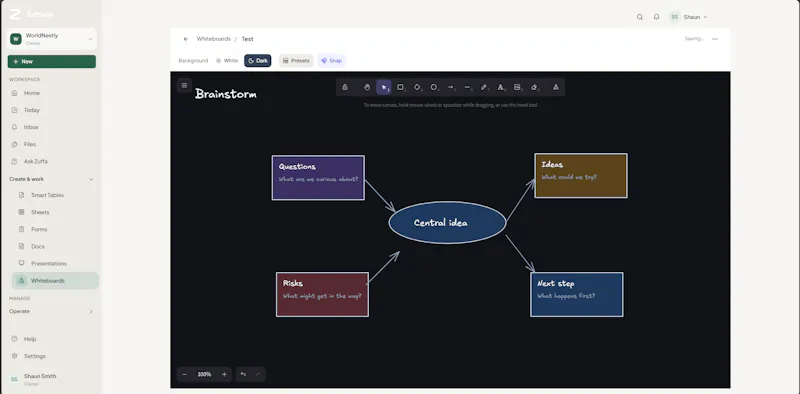The width and height of the screenshot is (800, 394).
Task: Click the New button
Action: tap(52, 61)
